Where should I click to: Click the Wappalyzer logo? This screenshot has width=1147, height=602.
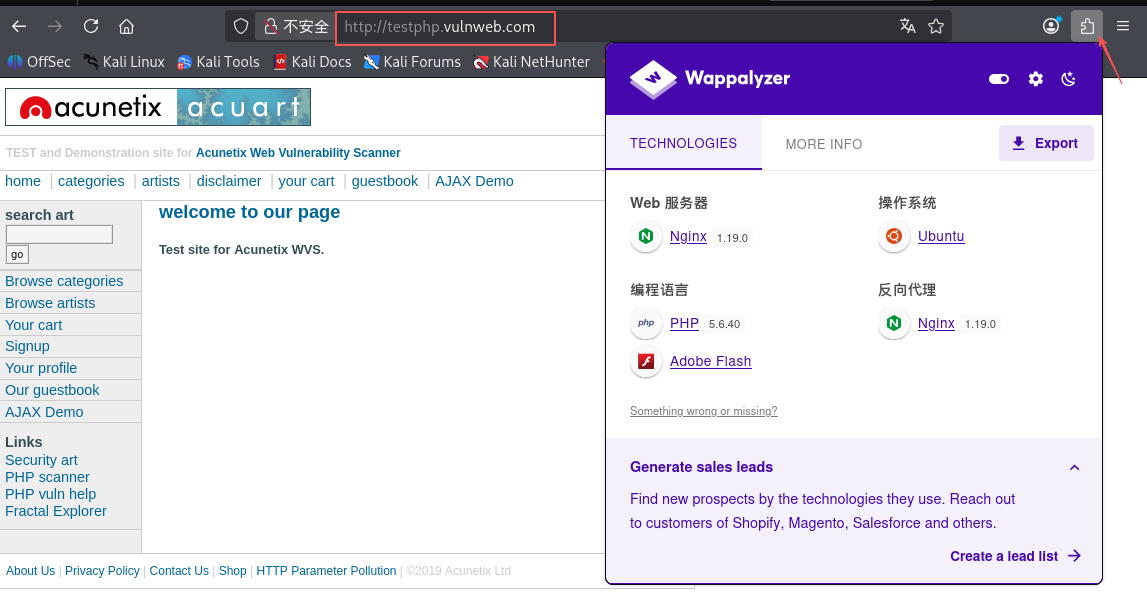(x=710, y=79)
